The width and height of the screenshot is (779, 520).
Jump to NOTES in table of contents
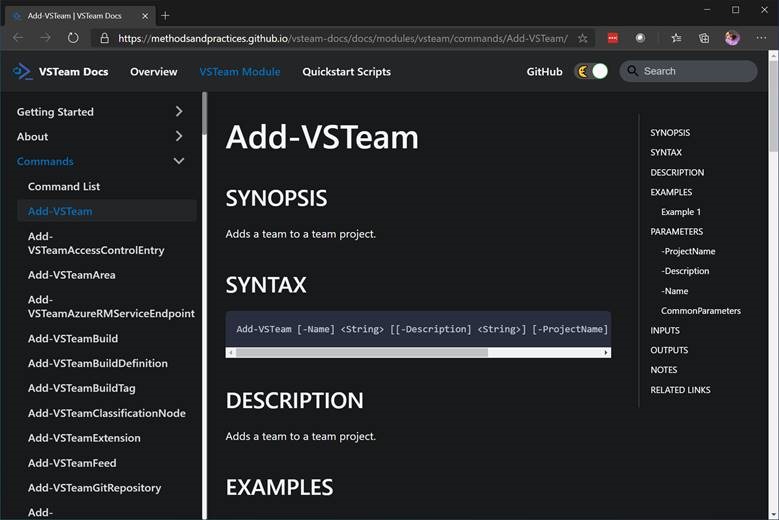pyautogui.click(x=664, y=370)
